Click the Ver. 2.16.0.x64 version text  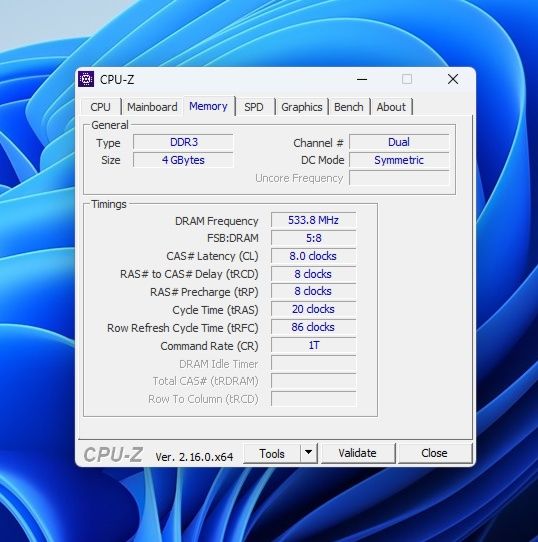(194, 457)
